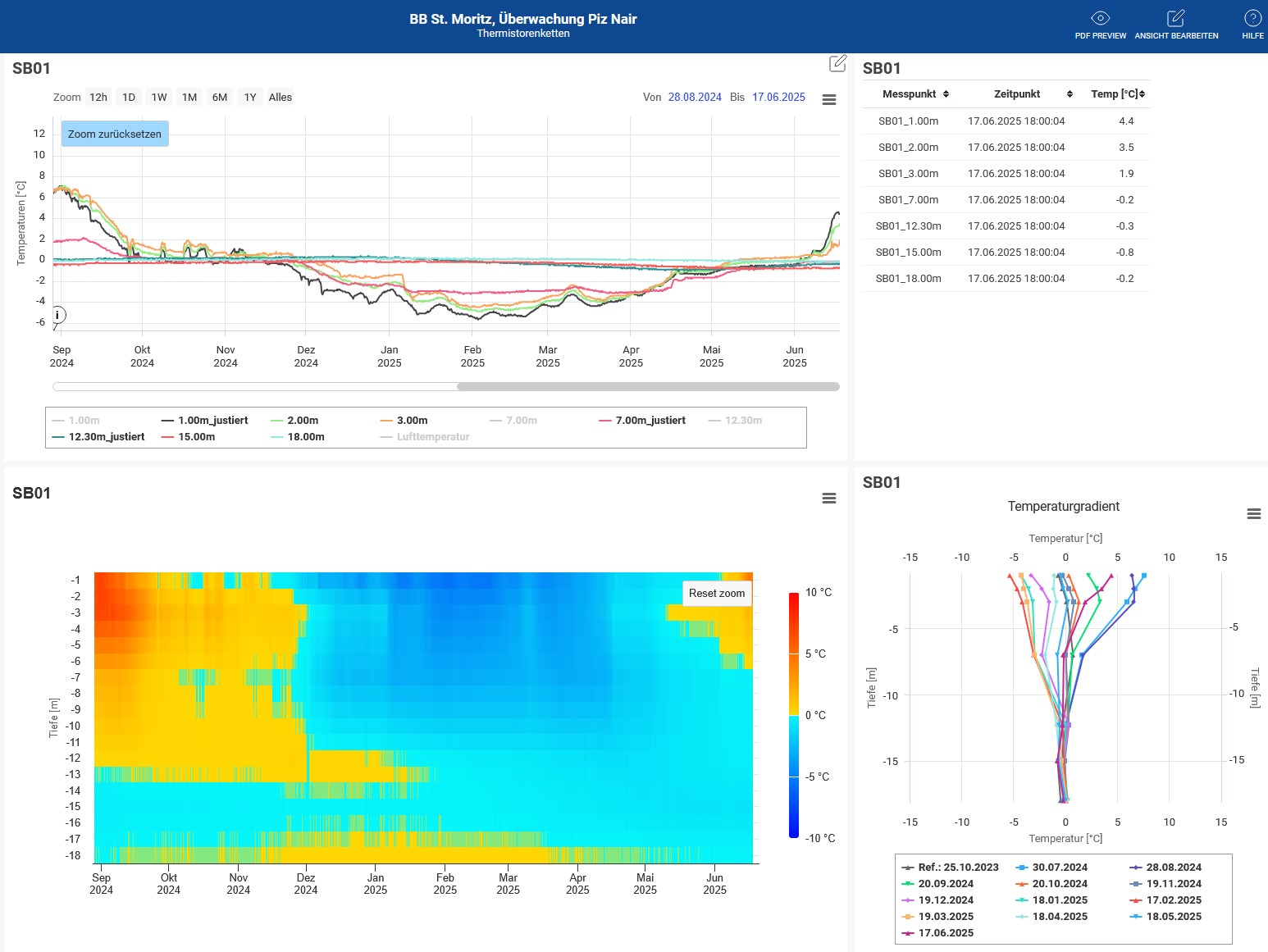Open the Hilfe question mark icon
This screenshot has width=1268, height=952.
click(1252, 19)
